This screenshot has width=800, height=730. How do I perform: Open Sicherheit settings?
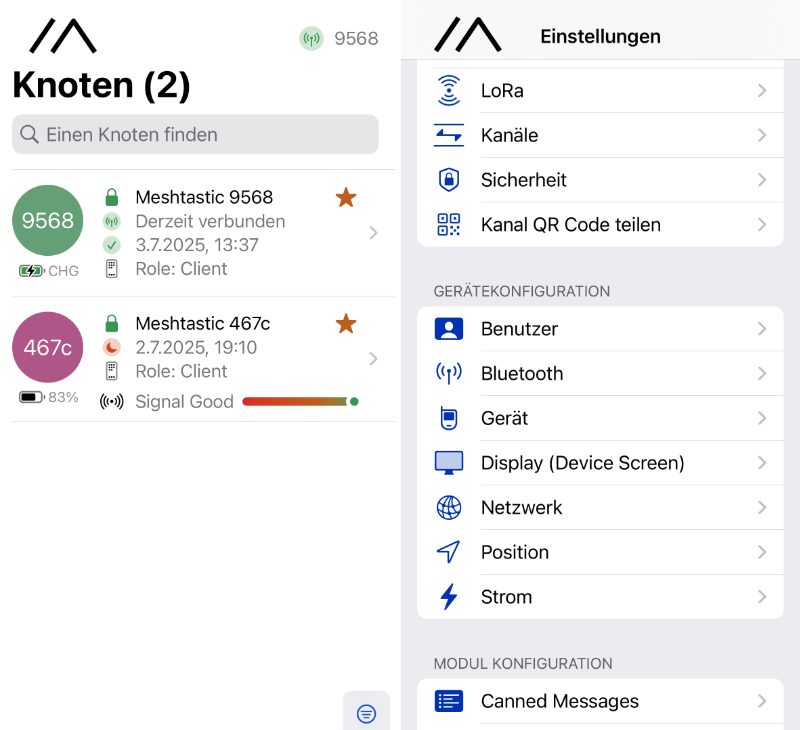tap(600, 180)
